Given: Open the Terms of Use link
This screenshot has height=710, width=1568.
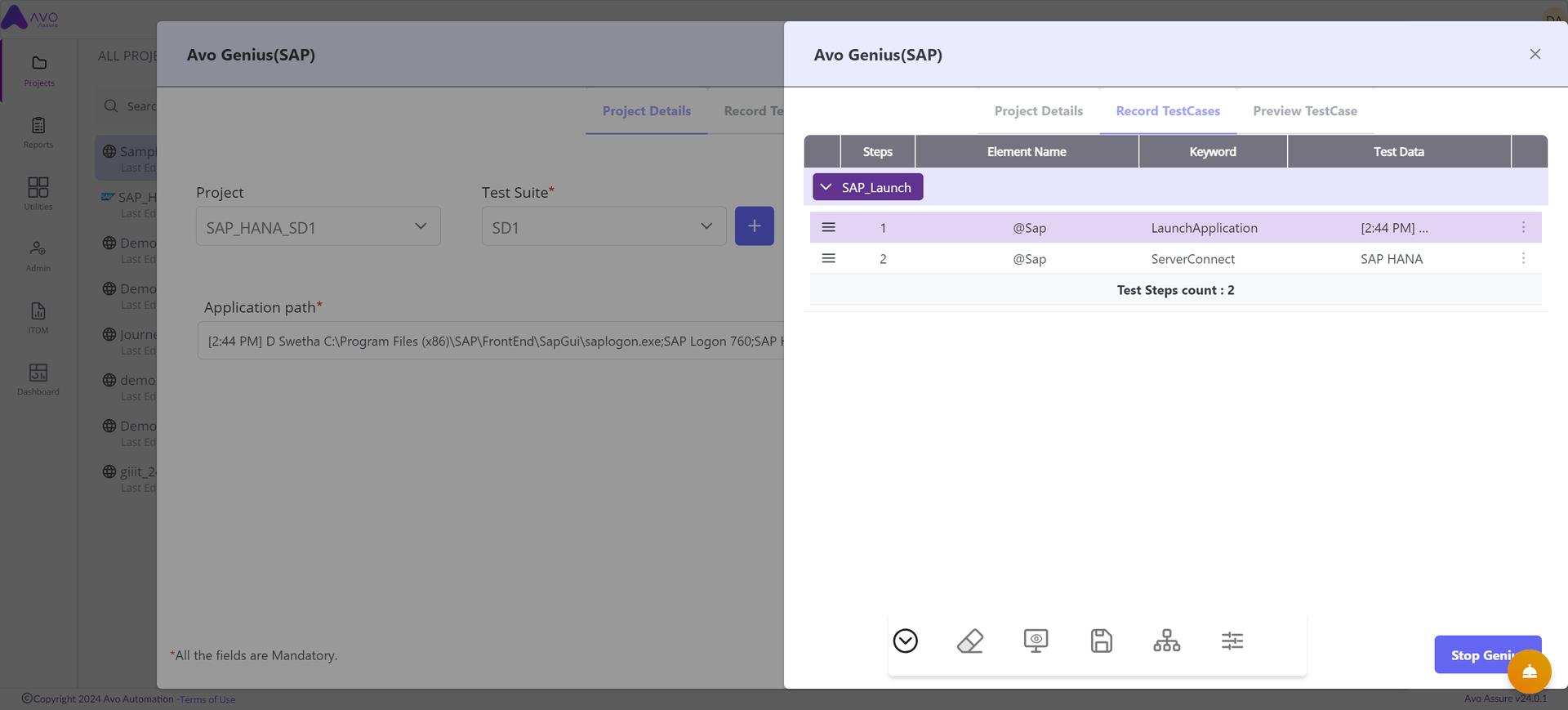Looking at the screenshot, I should click(x=207, y=699).
